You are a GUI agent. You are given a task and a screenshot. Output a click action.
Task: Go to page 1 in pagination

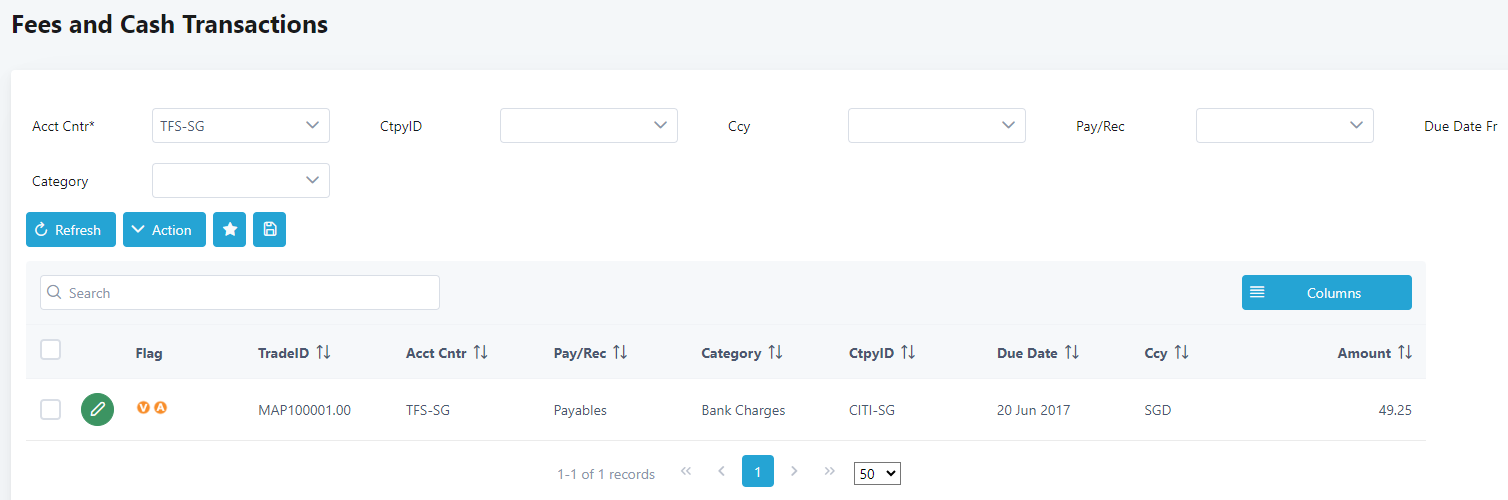(757, 471)
